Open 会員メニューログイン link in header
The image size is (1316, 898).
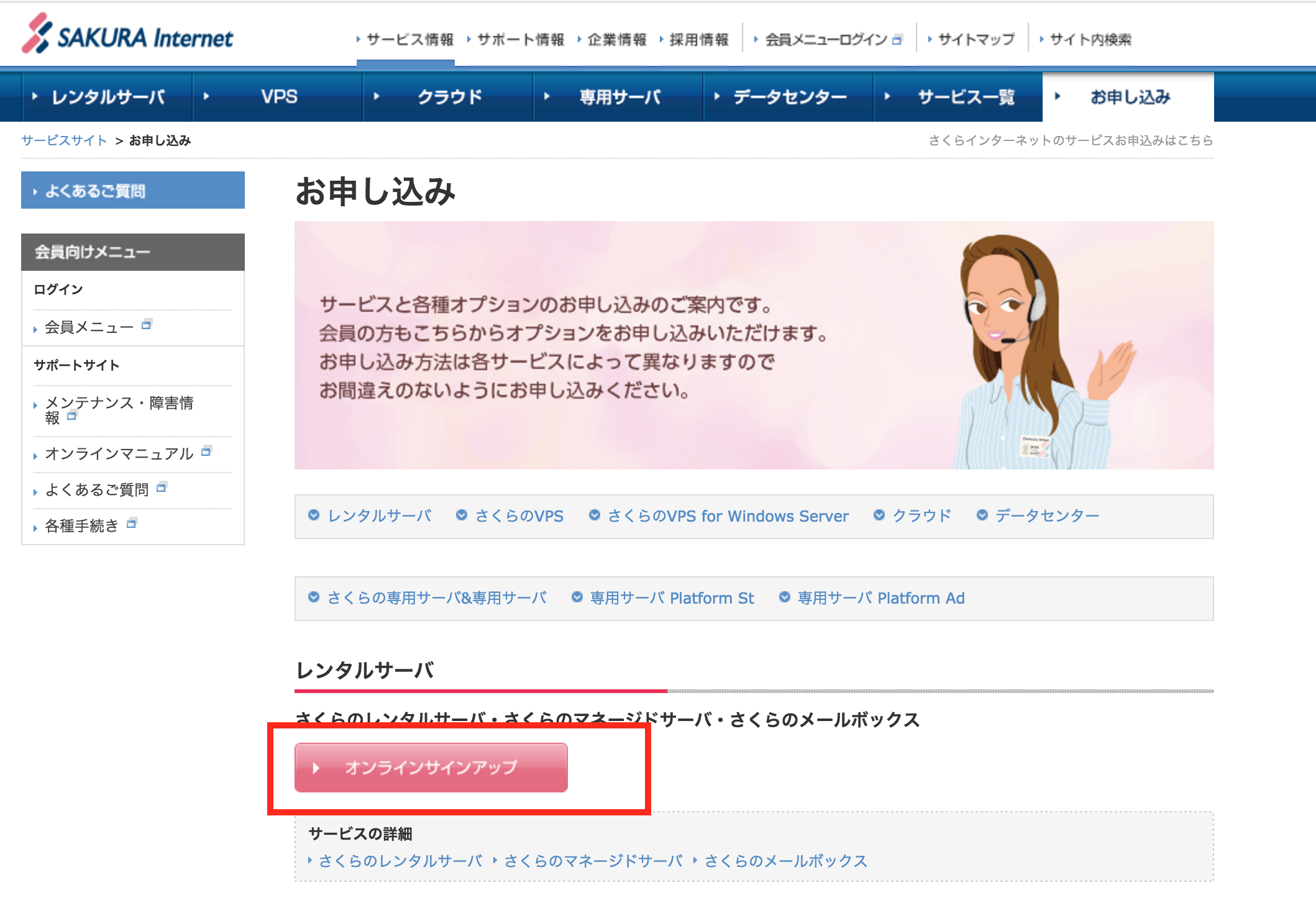coord(826,40)
